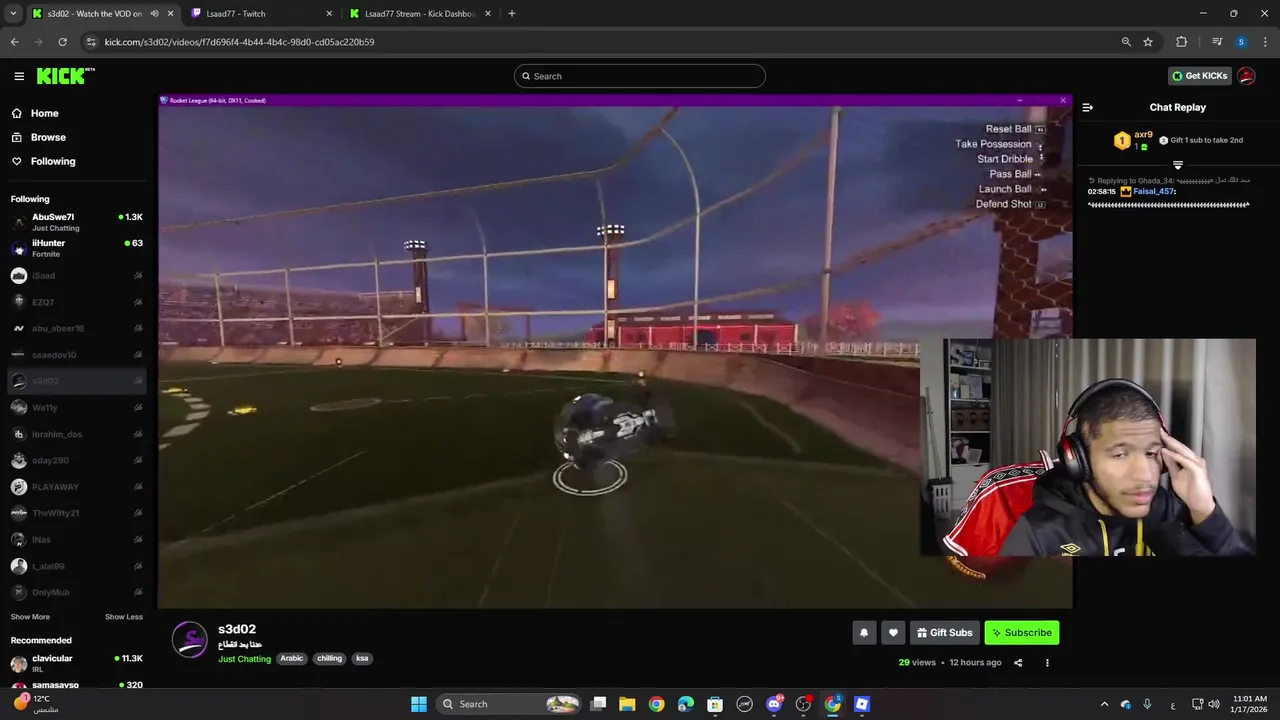Open the Kick hamburger menu

[19, 76]
